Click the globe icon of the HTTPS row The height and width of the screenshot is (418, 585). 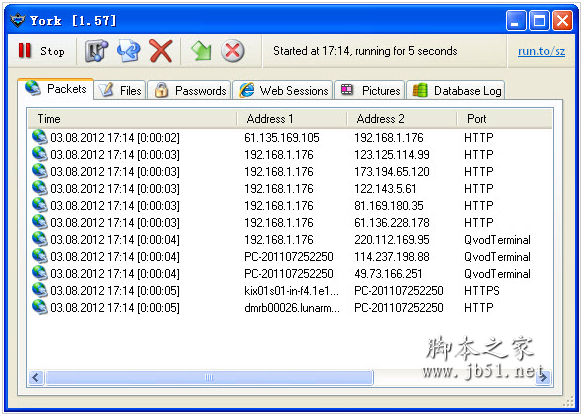(x=40, y=290)
